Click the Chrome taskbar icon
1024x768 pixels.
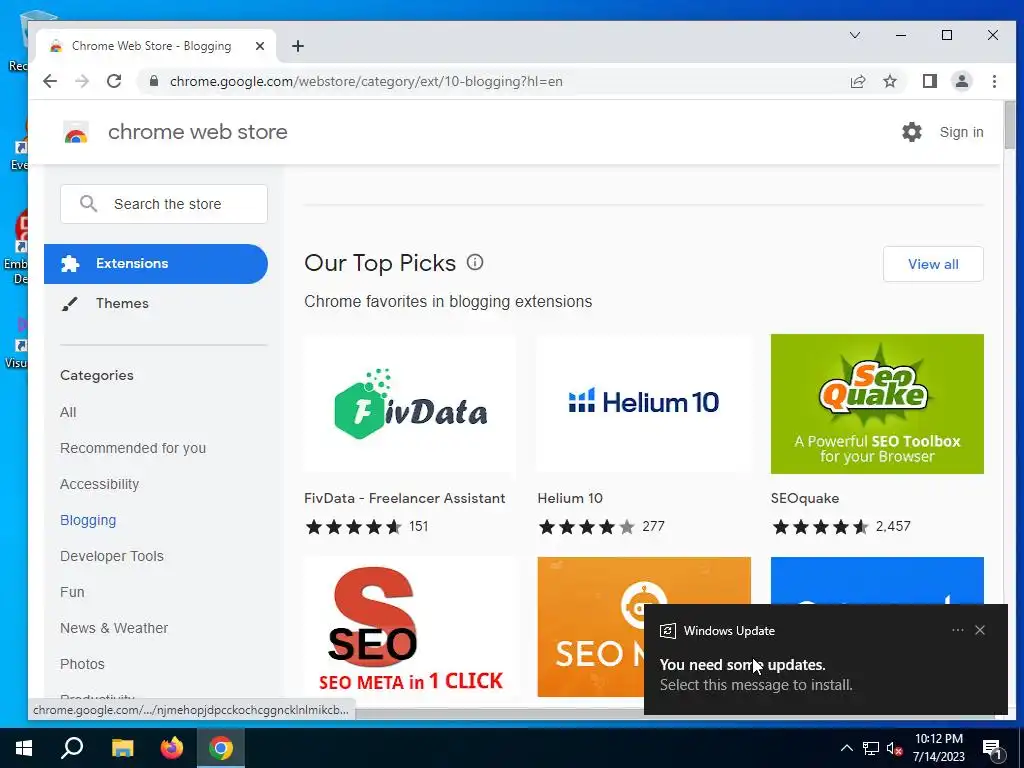[221, 748]
